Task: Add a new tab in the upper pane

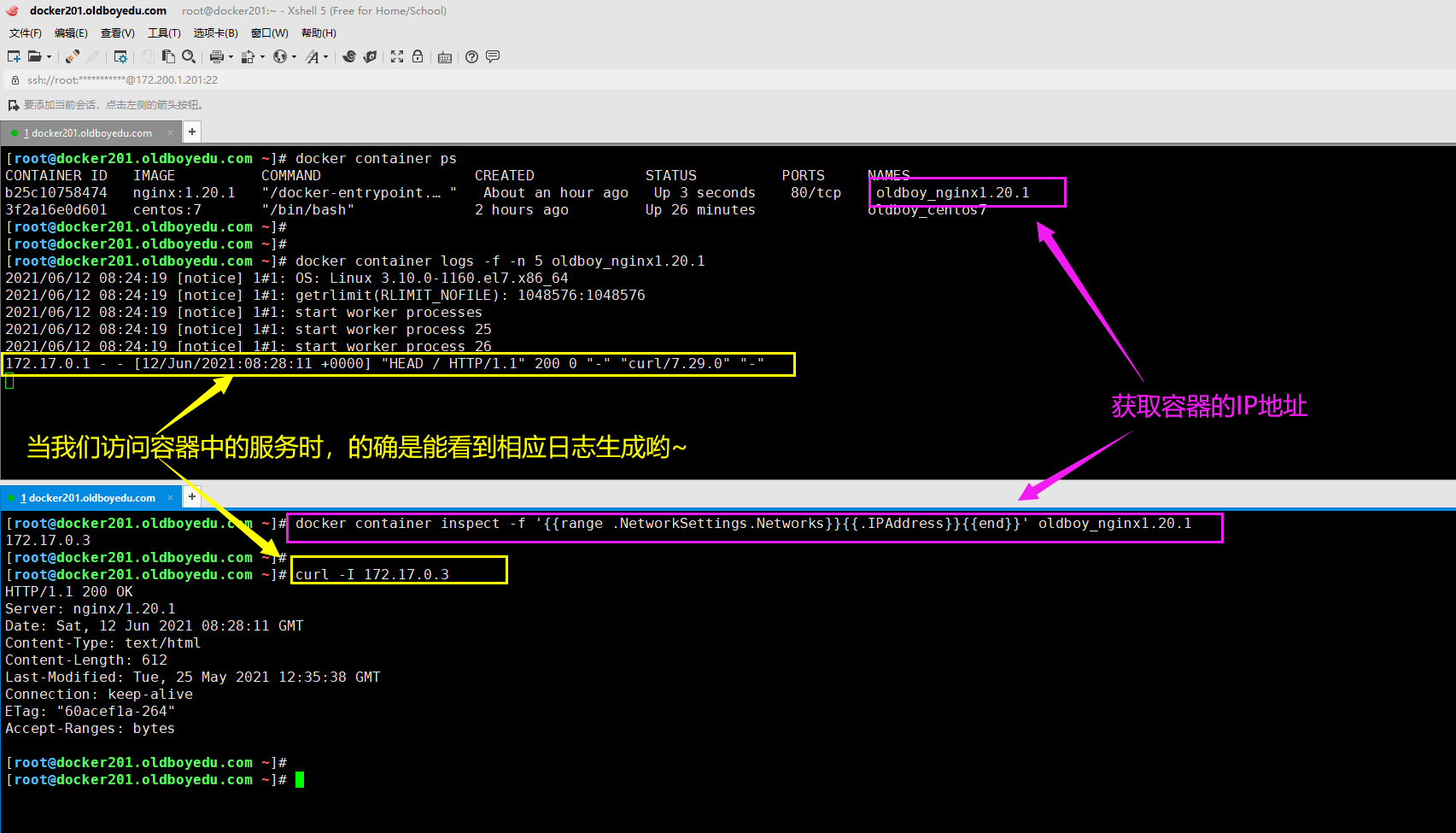Action: (x=192, y=132)
